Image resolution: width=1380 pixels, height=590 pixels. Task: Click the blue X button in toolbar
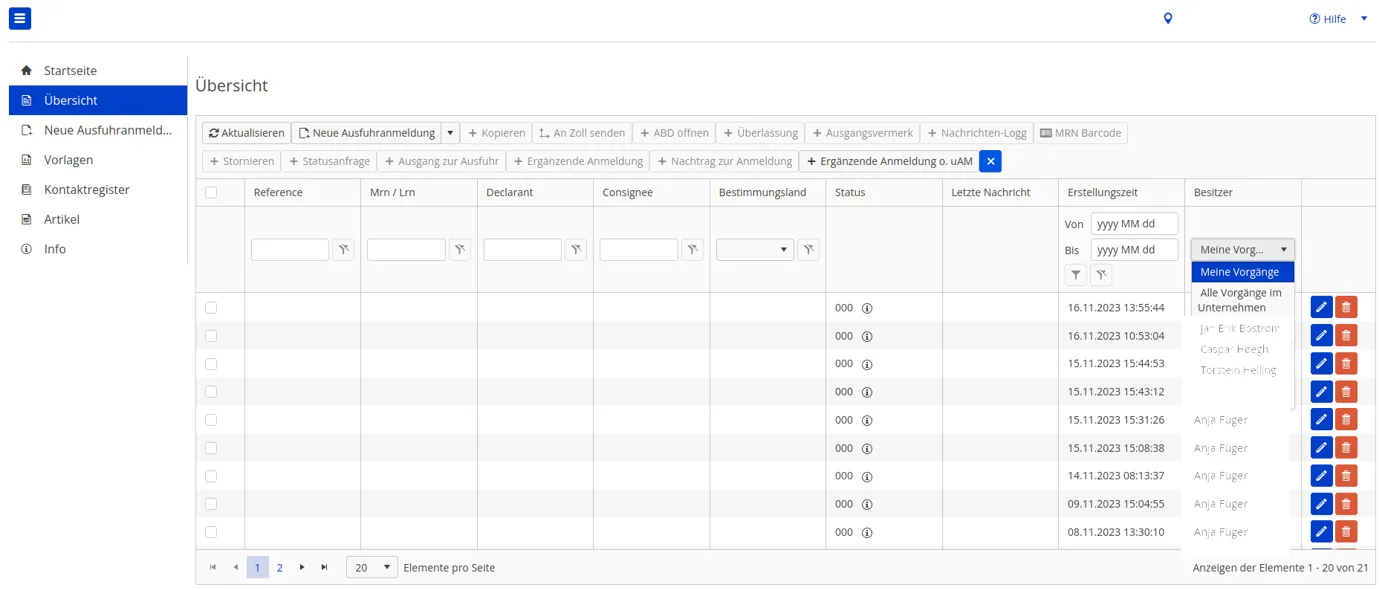[990, 161]
